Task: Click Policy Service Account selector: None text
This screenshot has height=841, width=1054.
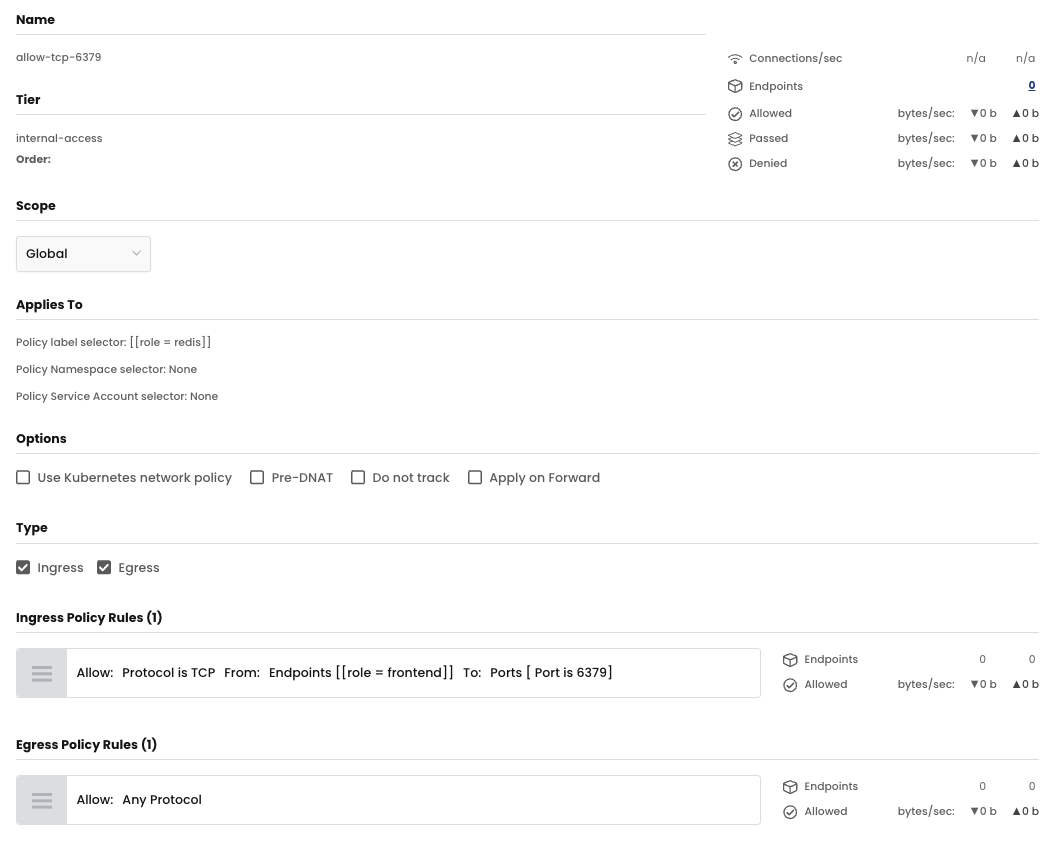Action: (x=117, y=396)
